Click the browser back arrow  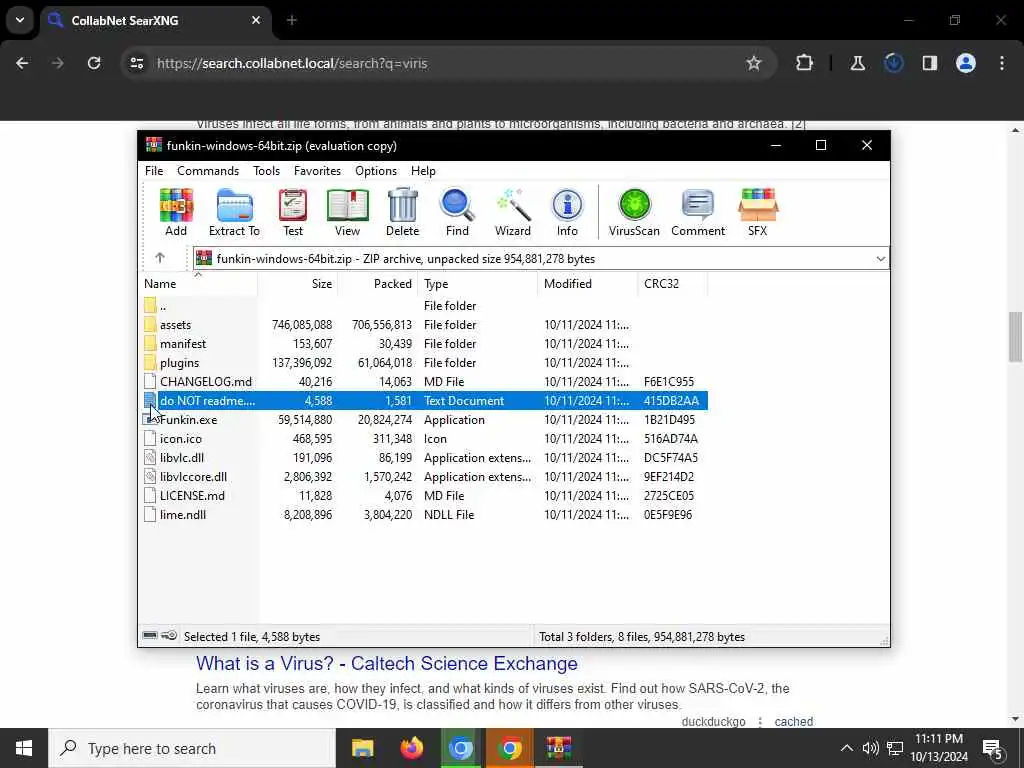click(x=22, y=63)
